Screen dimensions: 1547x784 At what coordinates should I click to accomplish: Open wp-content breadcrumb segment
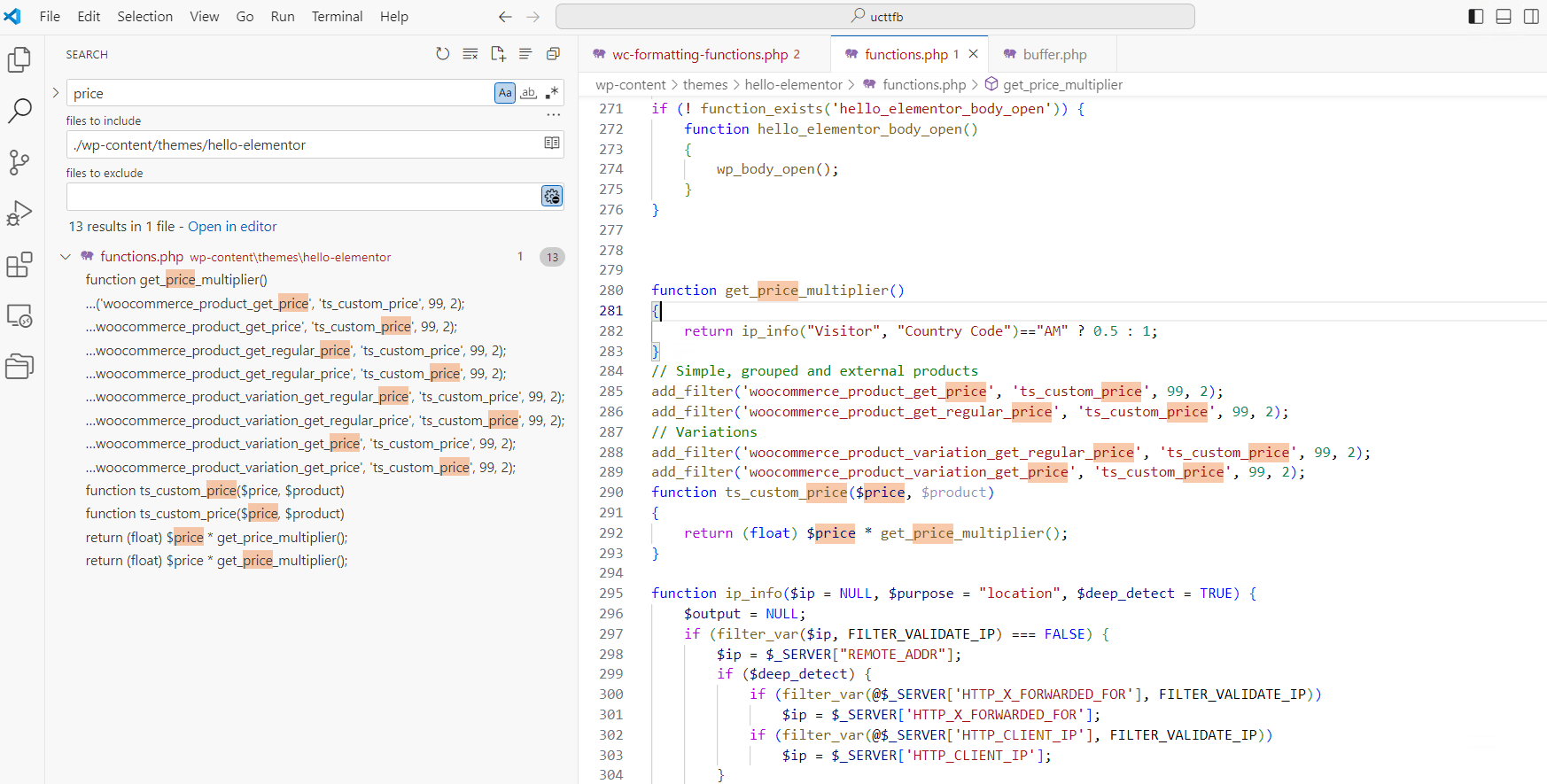coord(630,85)
